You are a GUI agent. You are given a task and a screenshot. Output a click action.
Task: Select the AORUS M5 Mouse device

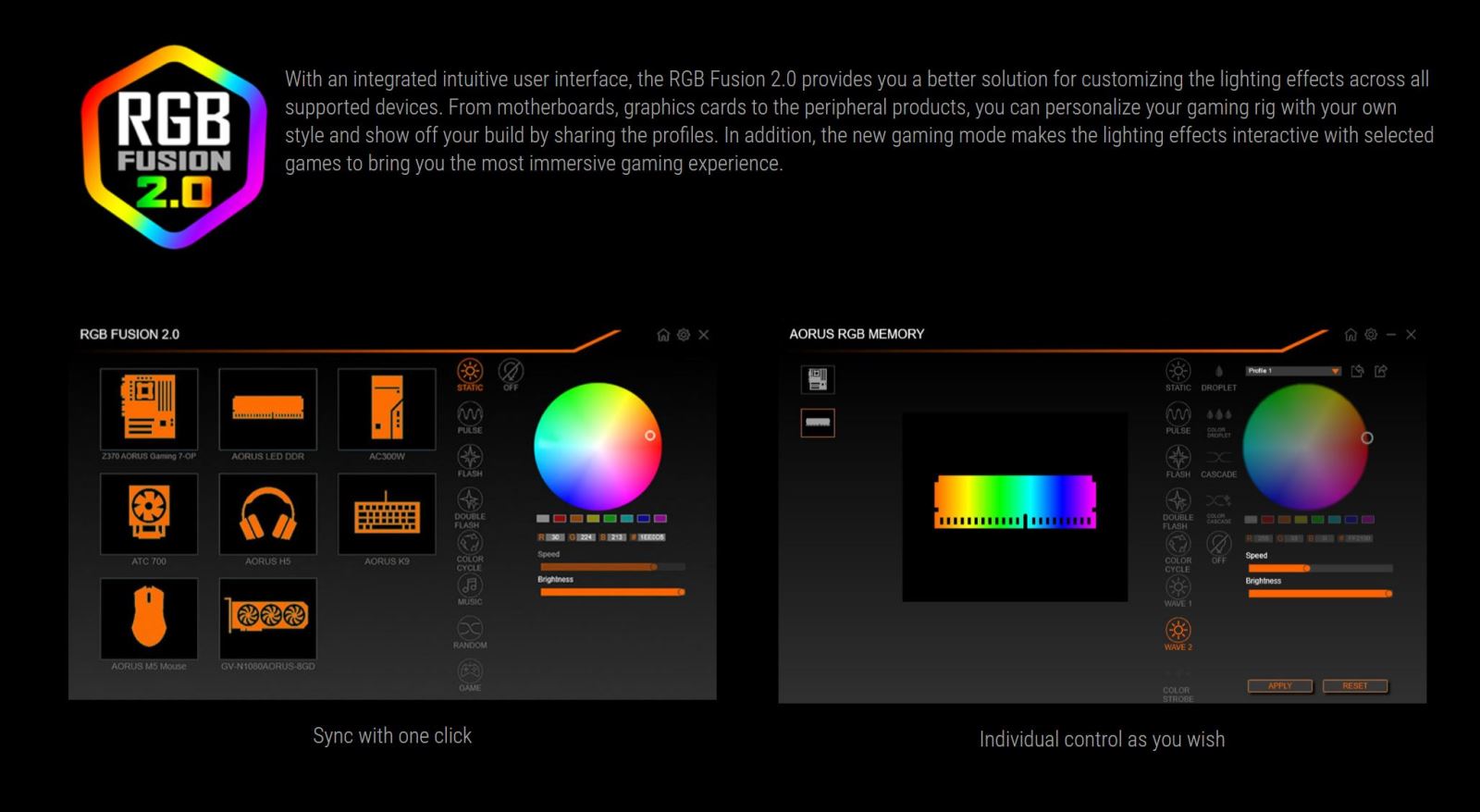(149, 619)
